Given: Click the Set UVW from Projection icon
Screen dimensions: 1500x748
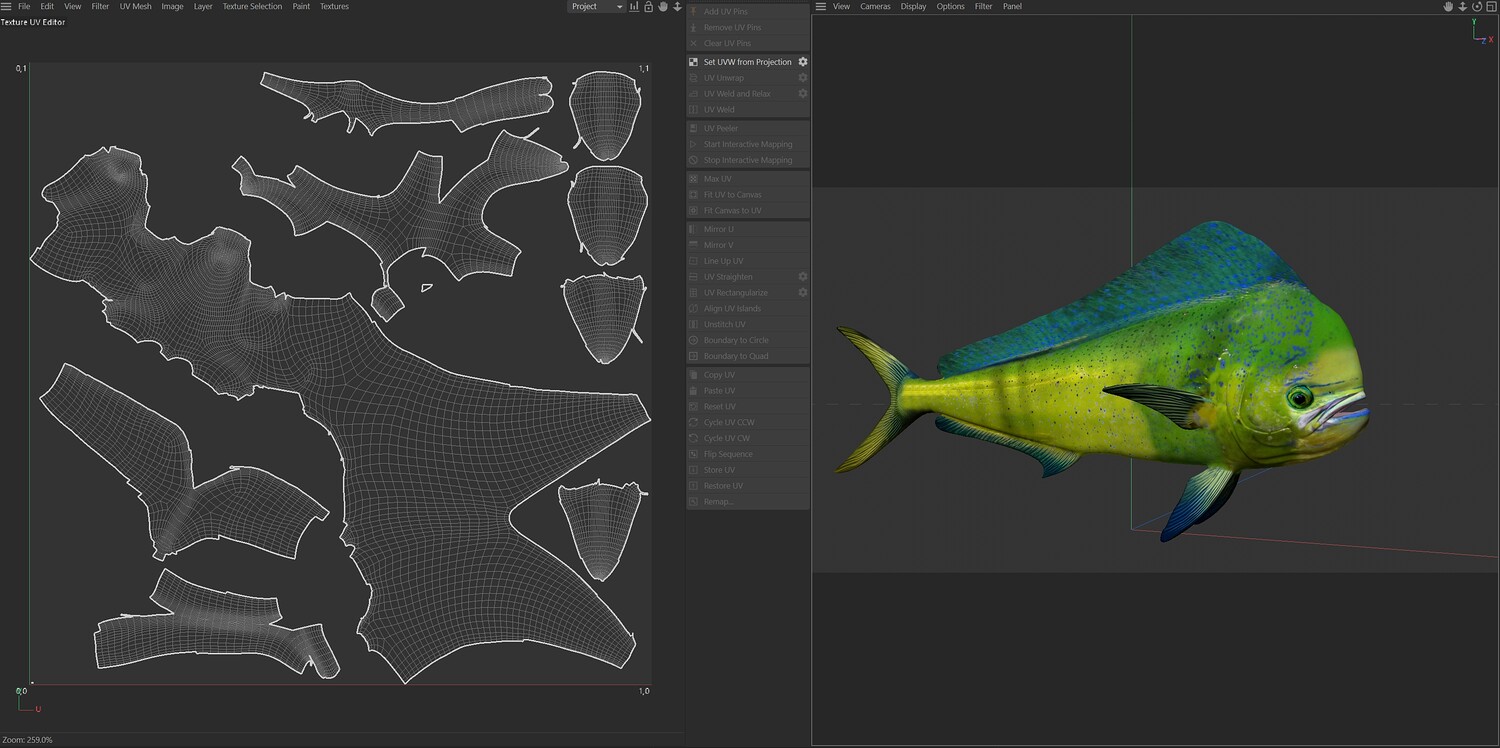Looking at the screenshot, I should coord(694,62).
